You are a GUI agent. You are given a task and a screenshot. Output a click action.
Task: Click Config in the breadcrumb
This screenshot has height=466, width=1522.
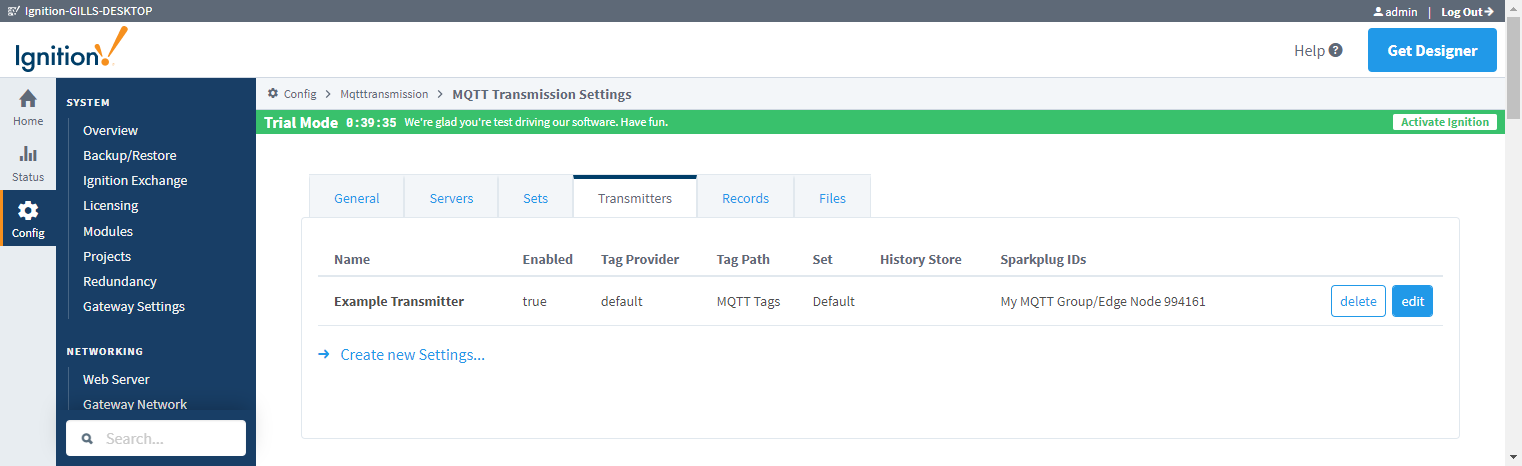300,93
